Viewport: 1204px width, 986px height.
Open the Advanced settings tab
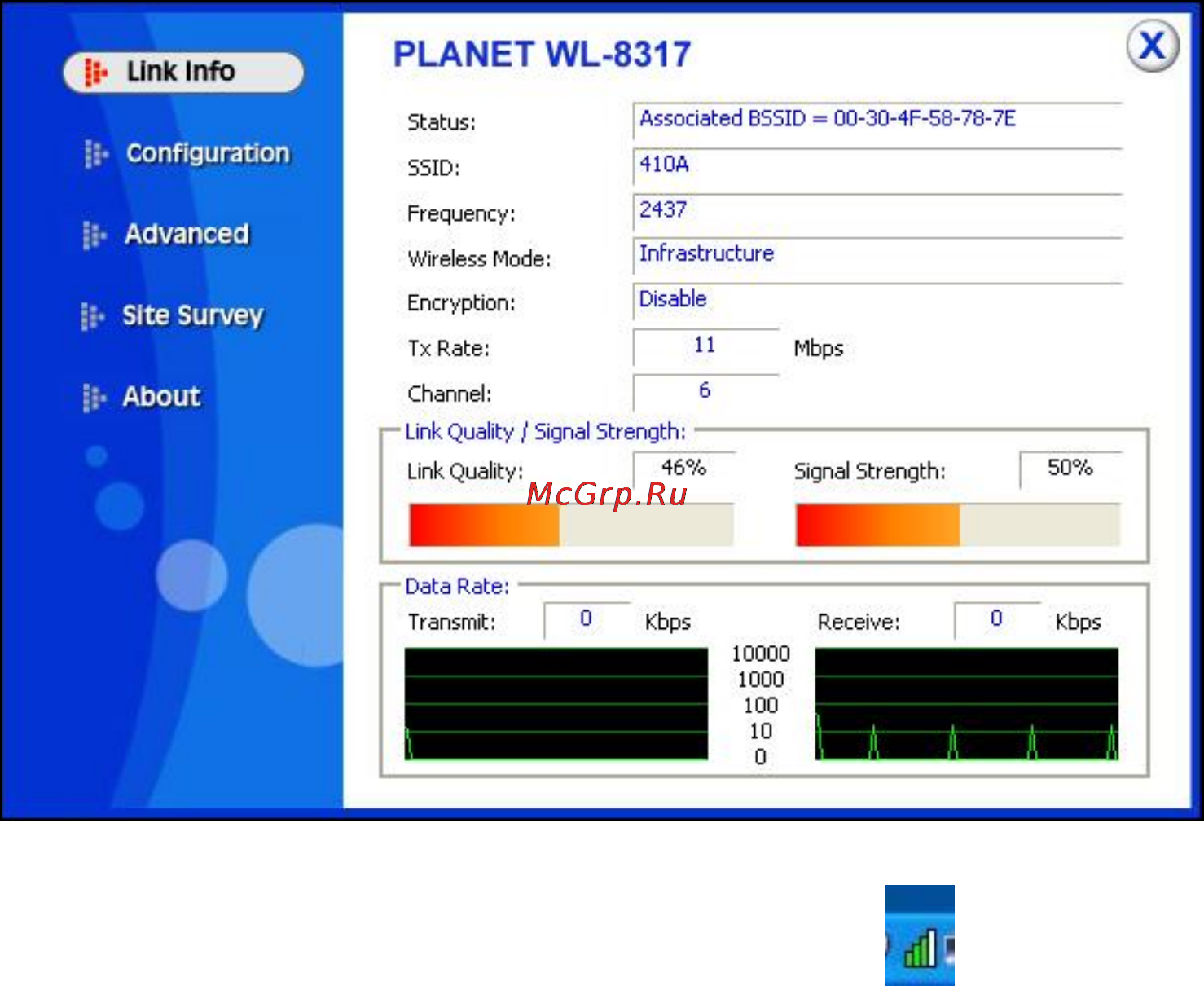pos(187,234)
